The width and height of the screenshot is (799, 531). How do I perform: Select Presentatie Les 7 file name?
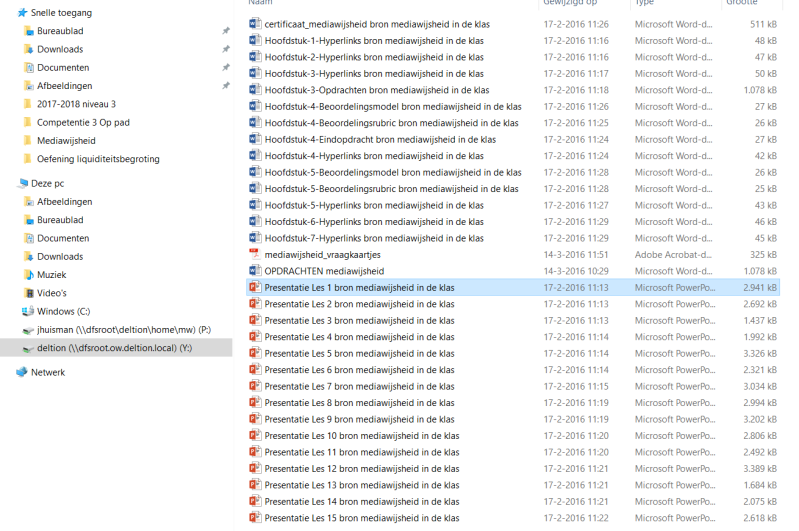click(359, 386)
